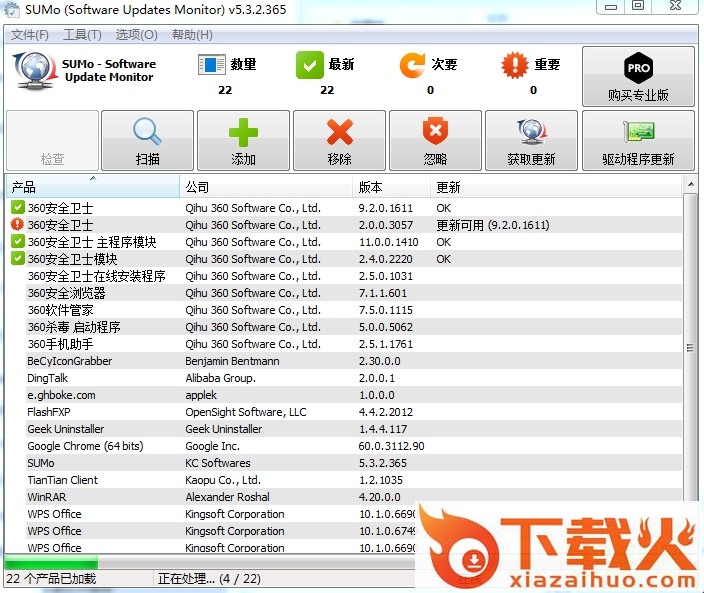This screenshot has width=704, height=593.
Task: Click version cell 11.0.0.1410
Action: (388, 242)
